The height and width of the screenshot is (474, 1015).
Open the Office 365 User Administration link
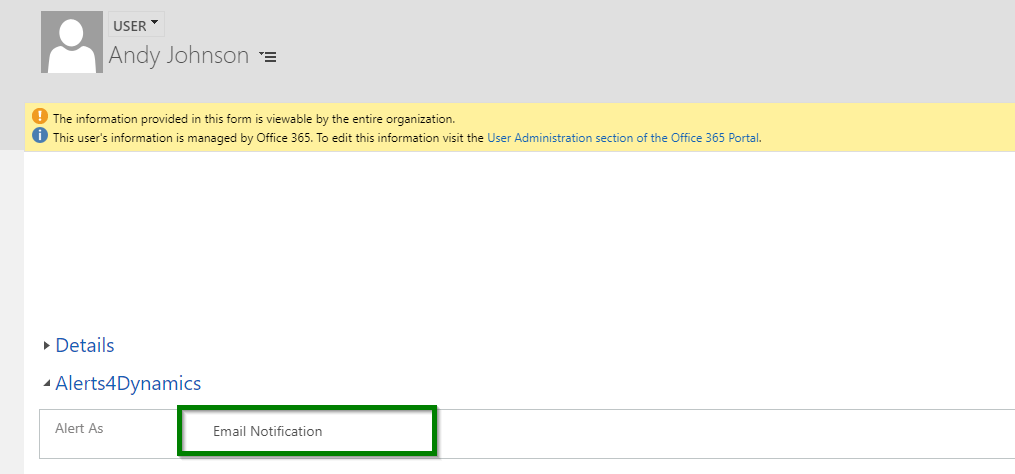(623, 137)
